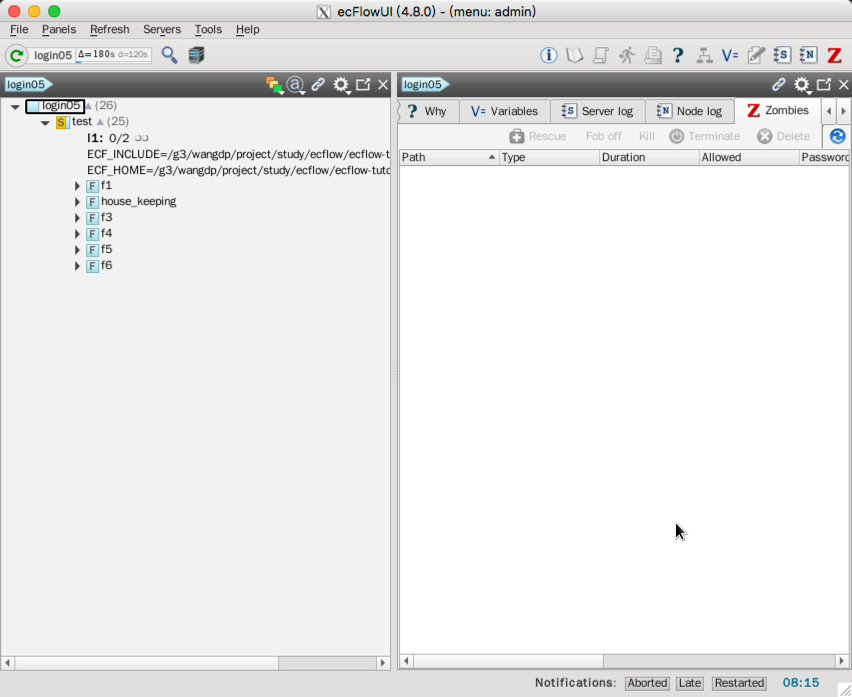Switch to the Node log tab
The height and width of the screenshot is (697, 852).
[x=690, y=111]
